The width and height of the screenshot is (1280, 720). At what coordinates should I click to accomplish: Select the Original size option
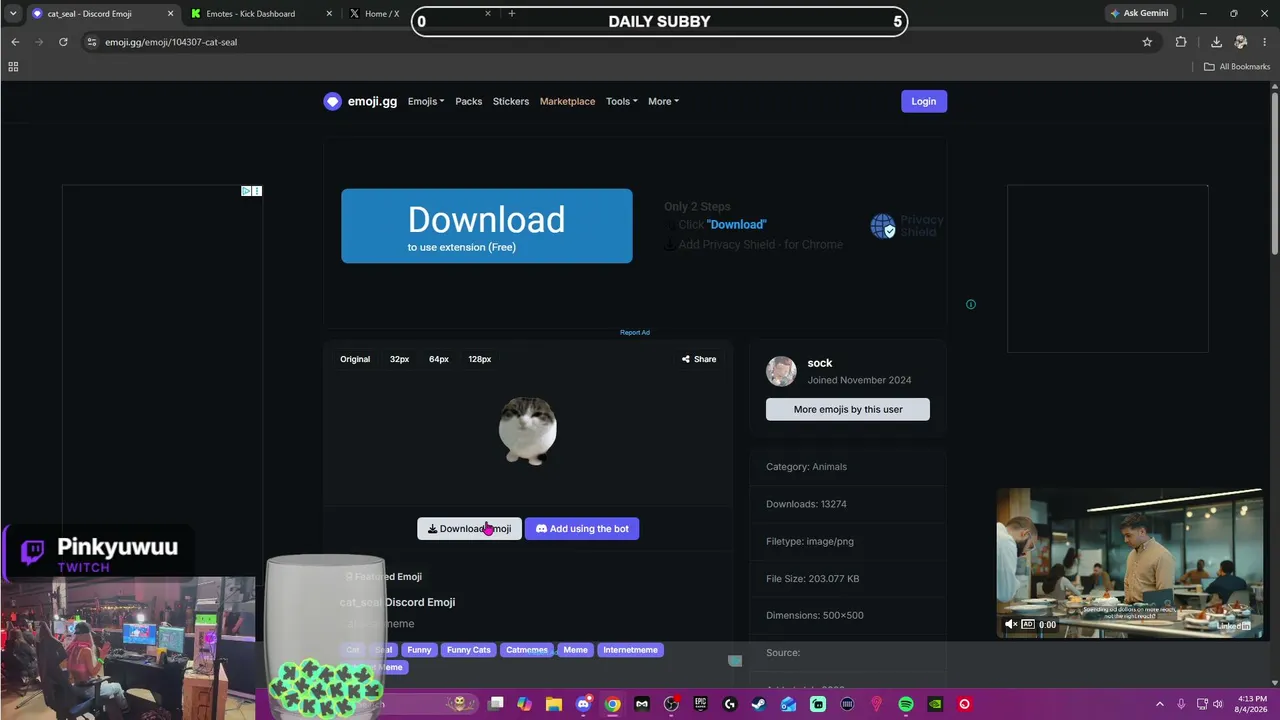point(355,359)
